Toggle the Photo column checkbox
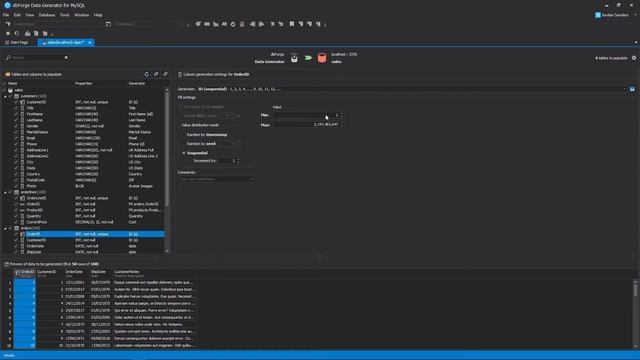640x360 pixels. click(16, 186)
